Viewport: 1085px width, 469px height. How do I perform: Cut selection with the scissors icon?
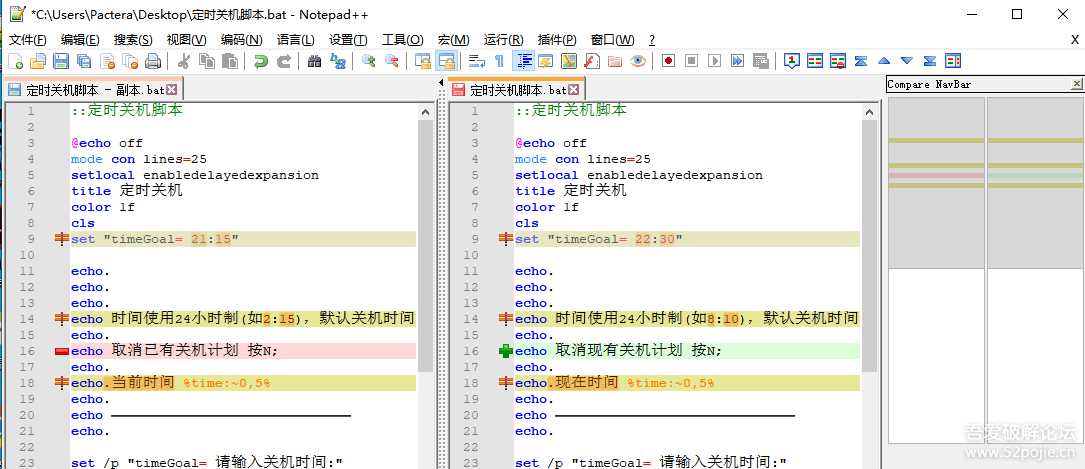(x=183, y=61)
